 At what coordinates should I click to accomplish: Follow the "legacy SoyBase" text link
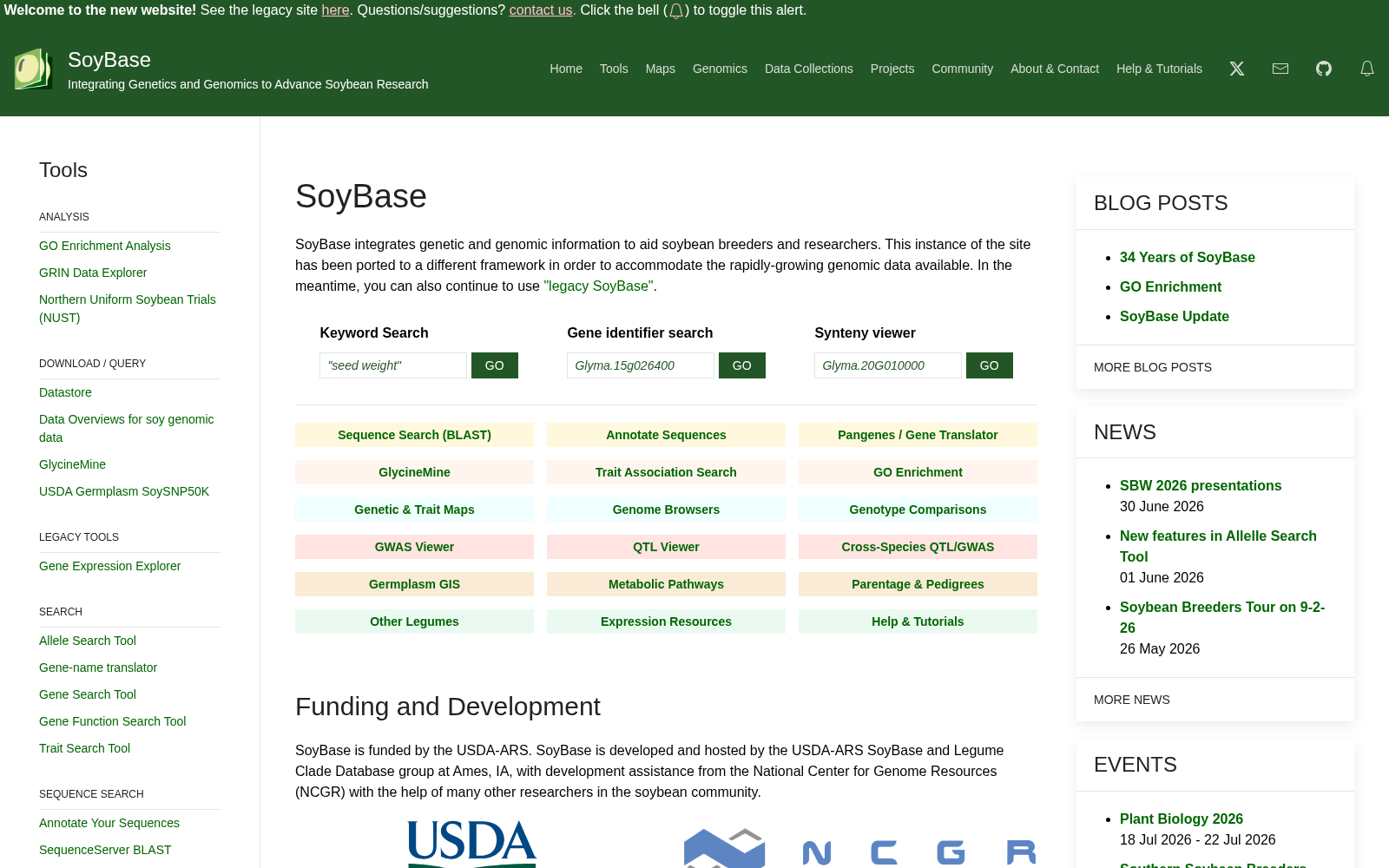point(598,286)
